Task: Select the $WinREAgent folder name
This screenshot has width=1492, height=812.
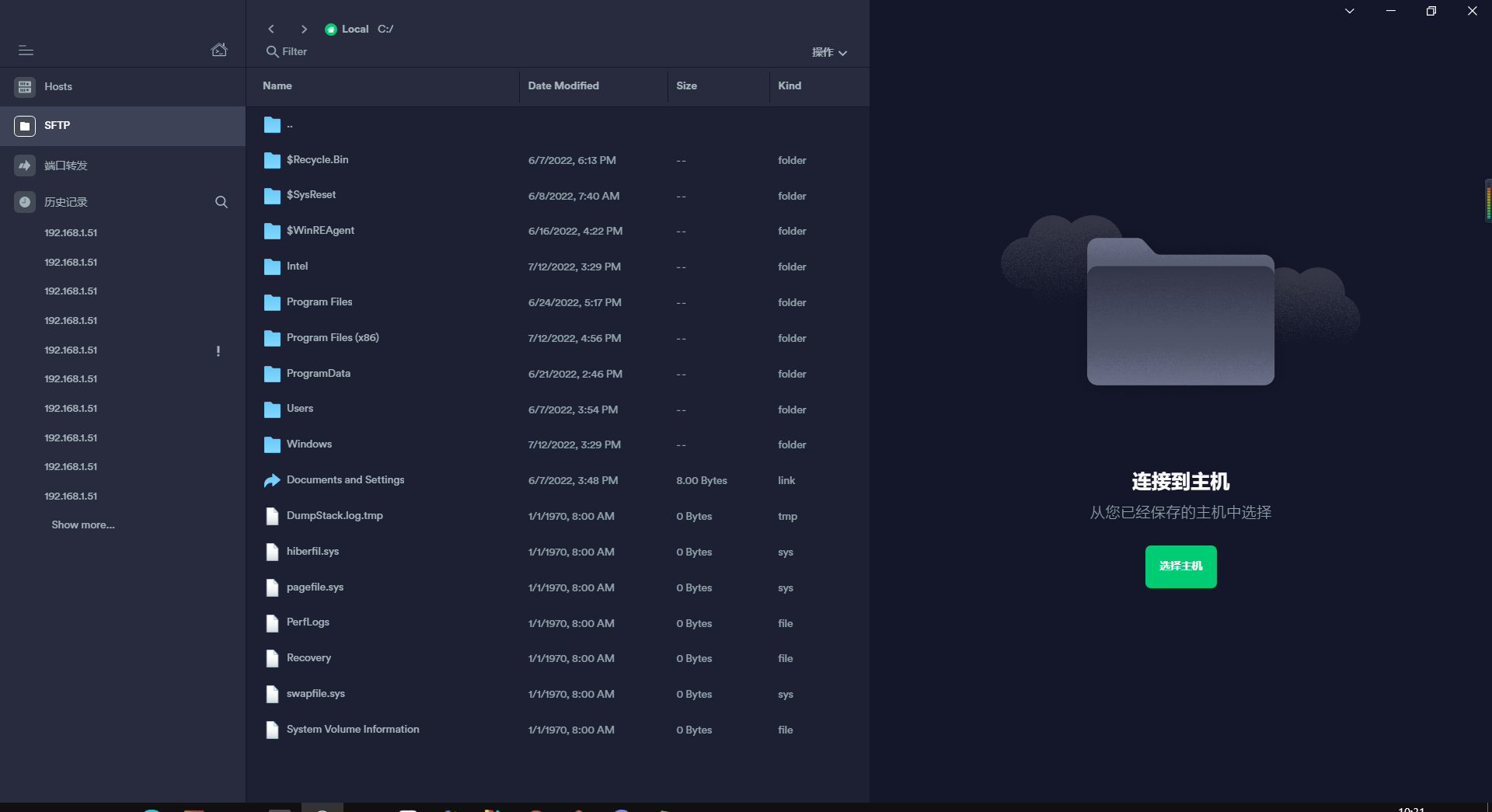Action: pos(320,231)
